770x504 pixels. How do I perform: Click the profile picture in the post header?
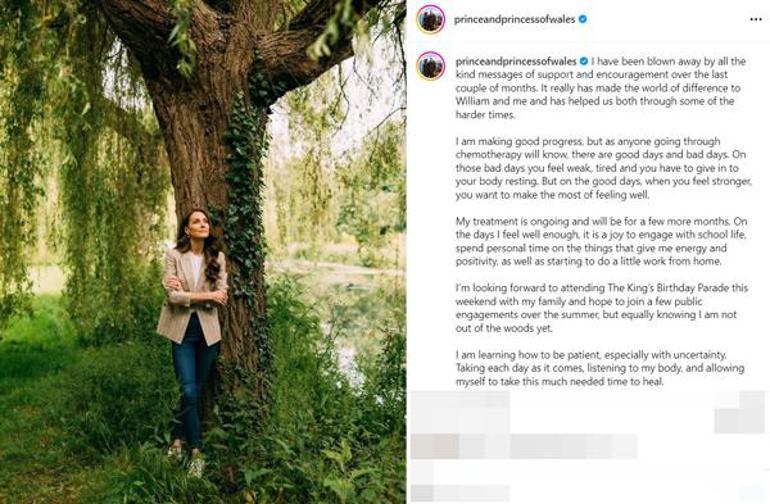tap(431, 19)
